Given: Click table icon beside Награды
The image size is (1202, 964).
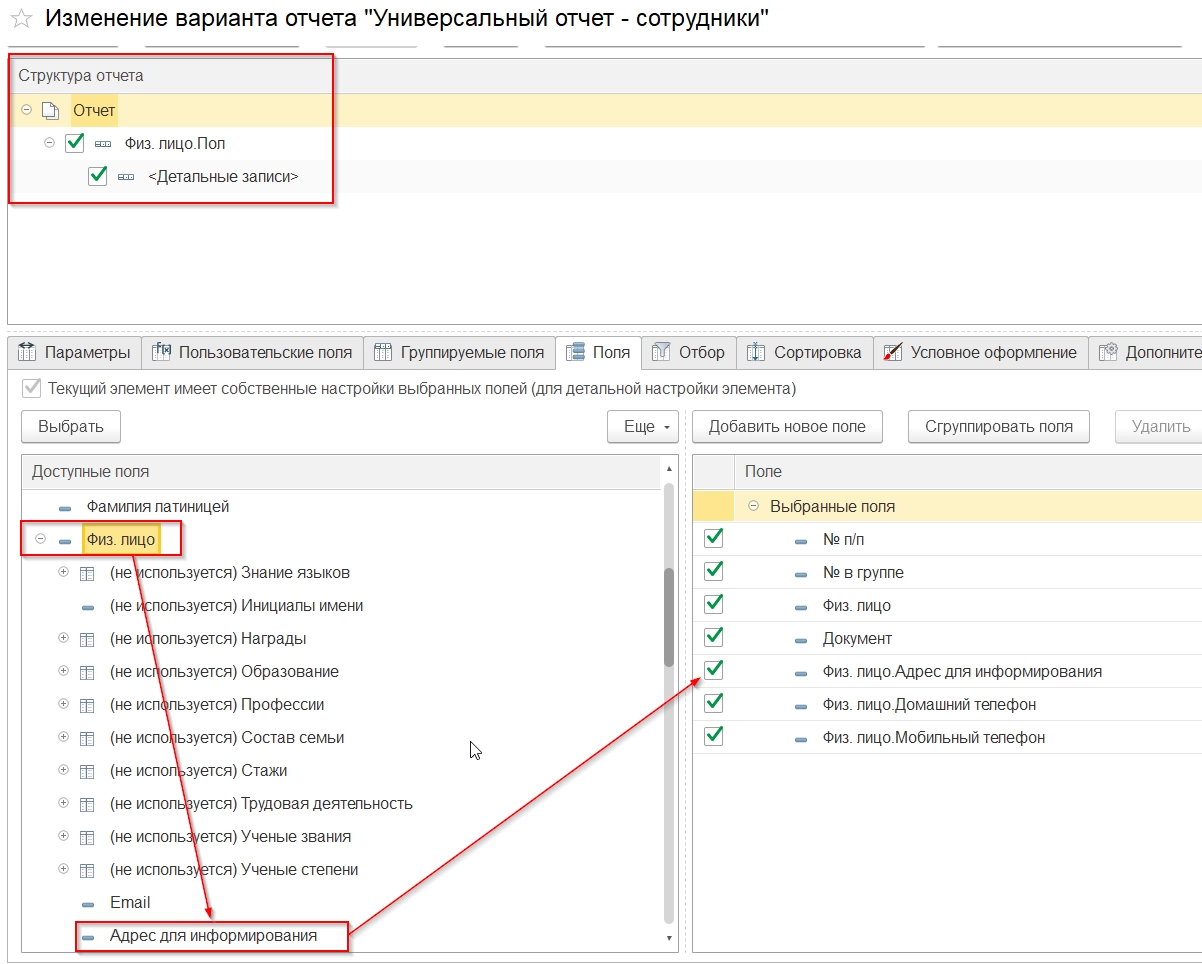Looking at the screenshot, I should pyautogui.click(x=88, y=639).
